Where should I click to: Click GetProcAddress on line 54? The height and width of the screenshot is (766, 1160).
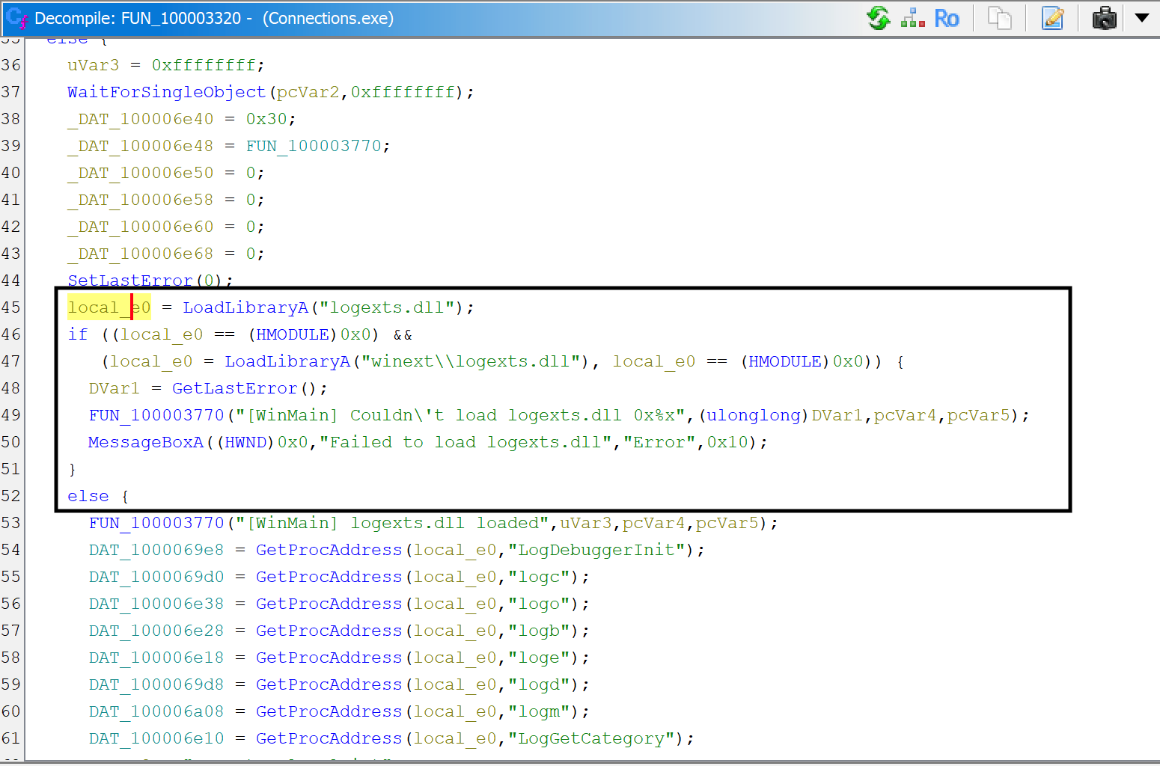pos(329,550)
